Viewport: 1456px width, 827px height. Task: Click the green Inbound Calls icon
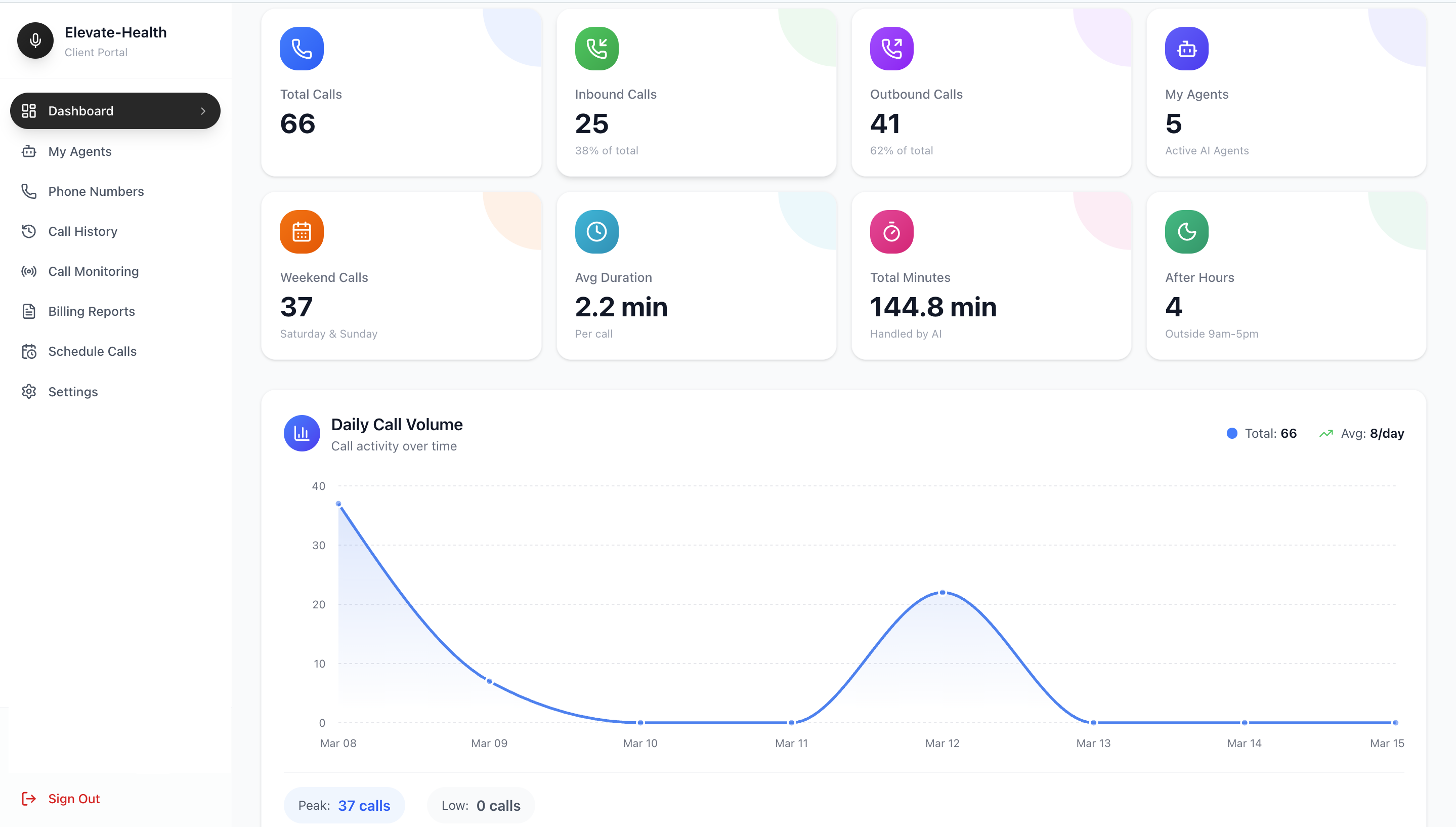[596, 48]
